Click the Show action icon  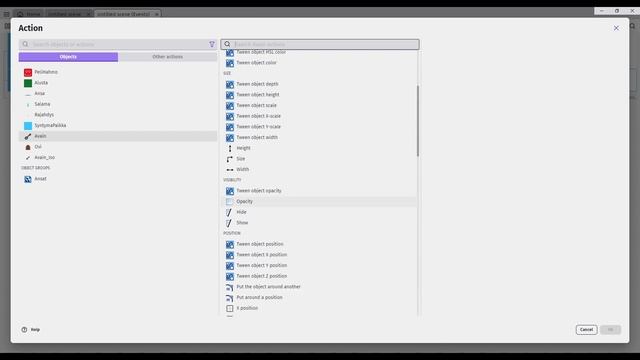point(229,223)
